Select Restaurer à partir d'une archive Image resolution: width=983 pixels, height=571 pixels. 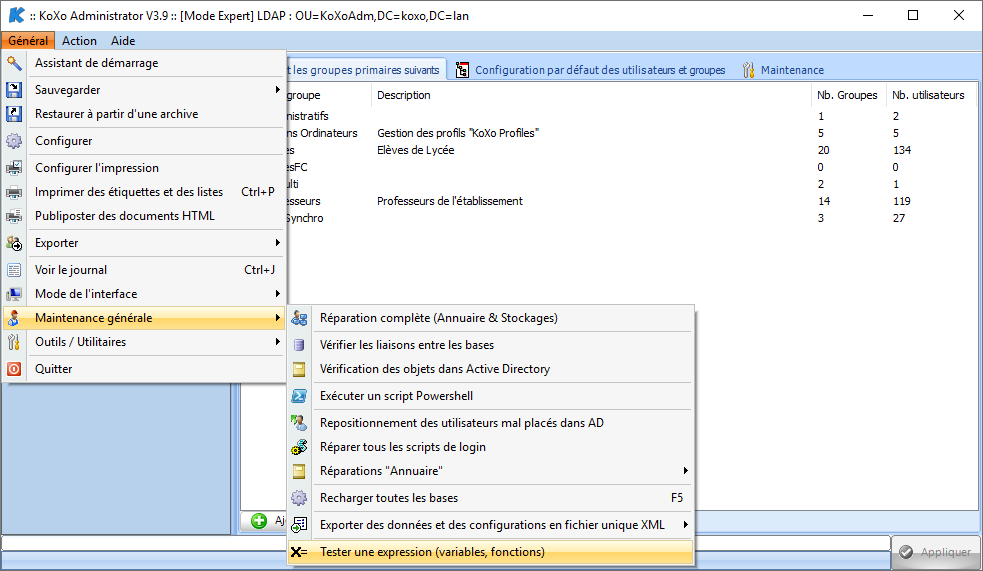click(144, 113)
